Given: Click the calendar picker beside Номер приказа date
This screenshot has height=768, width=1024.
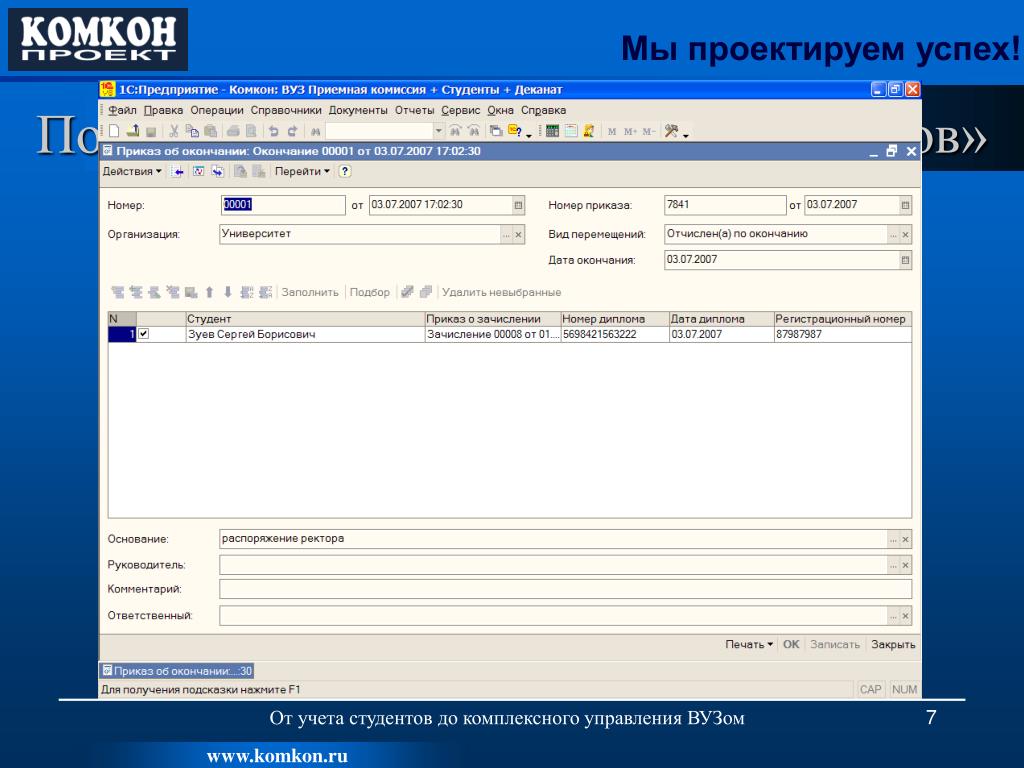Looking at the screenshot, I should [905, 205].
